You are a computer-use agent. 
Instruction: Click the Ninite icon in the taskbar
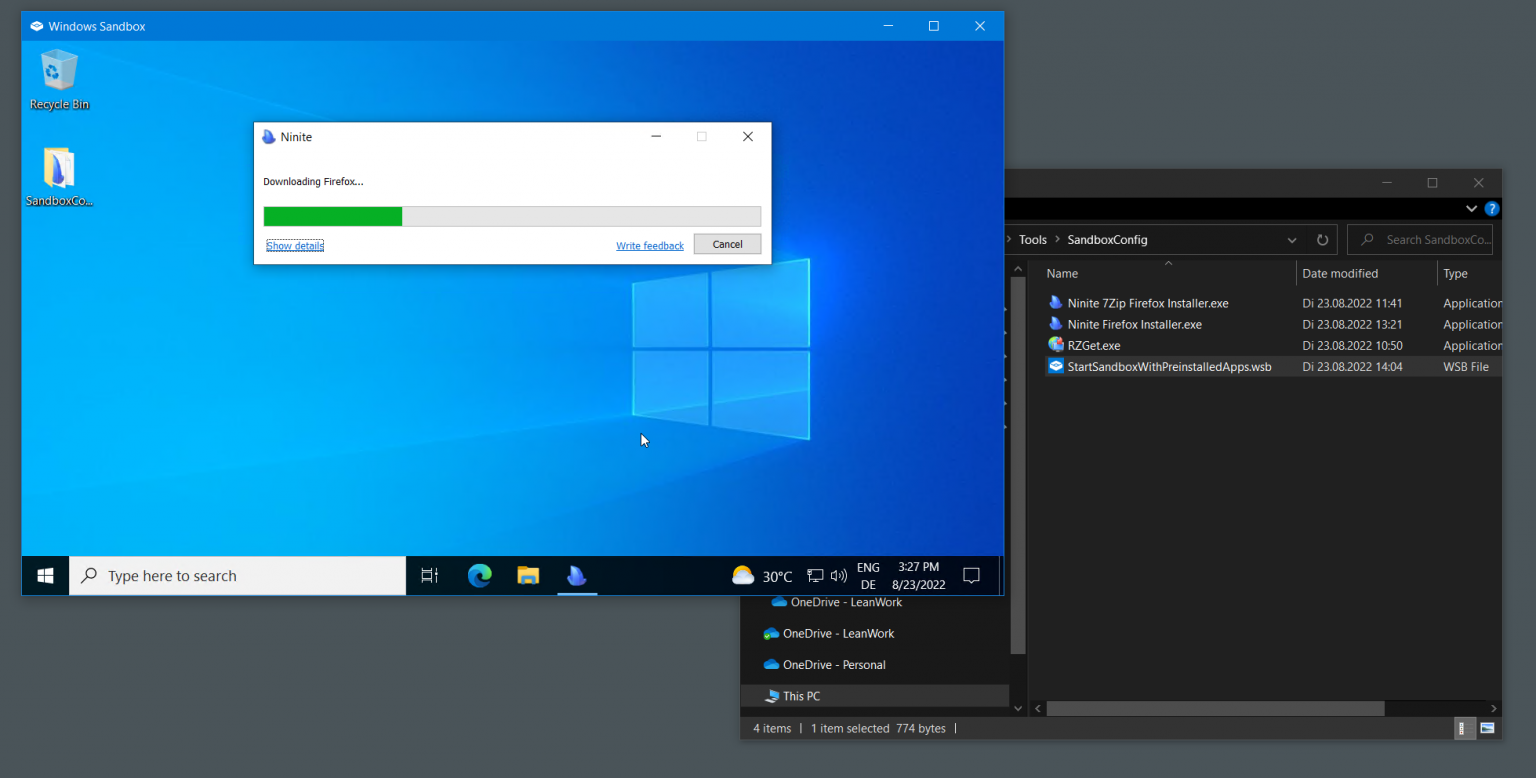(576, 575)
